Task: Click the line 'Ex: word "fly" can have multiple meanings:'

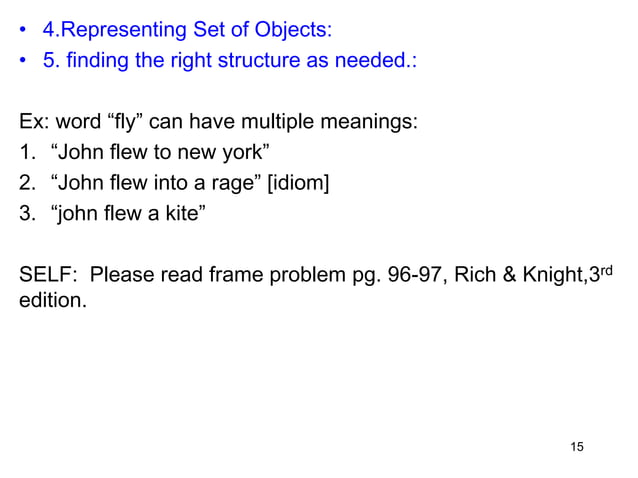Action: pos(218,122)
